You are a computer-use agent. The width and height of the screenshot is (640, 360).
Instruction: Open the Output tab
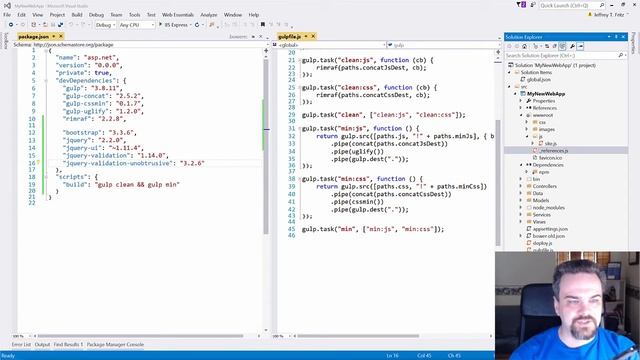click(42, 345)
